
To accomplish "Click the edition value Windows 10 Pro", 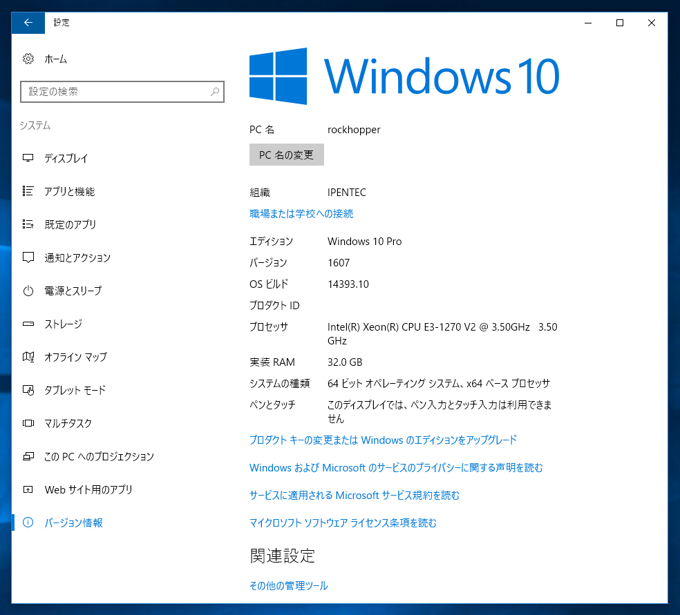I will [365, 241].
